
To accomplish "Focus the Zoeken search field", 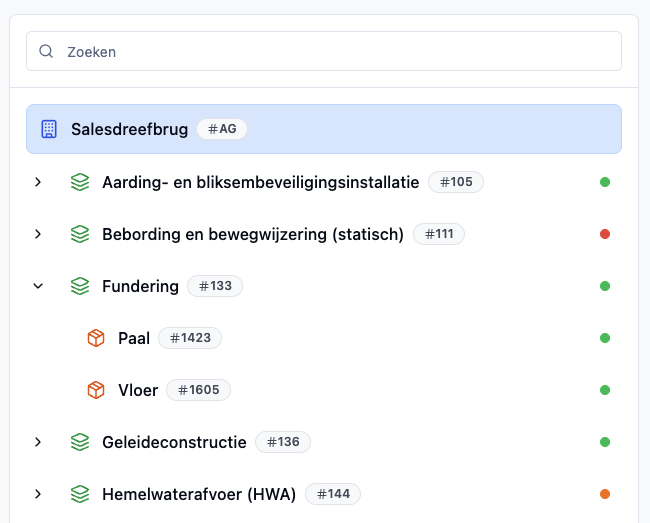I will (324, 51).
